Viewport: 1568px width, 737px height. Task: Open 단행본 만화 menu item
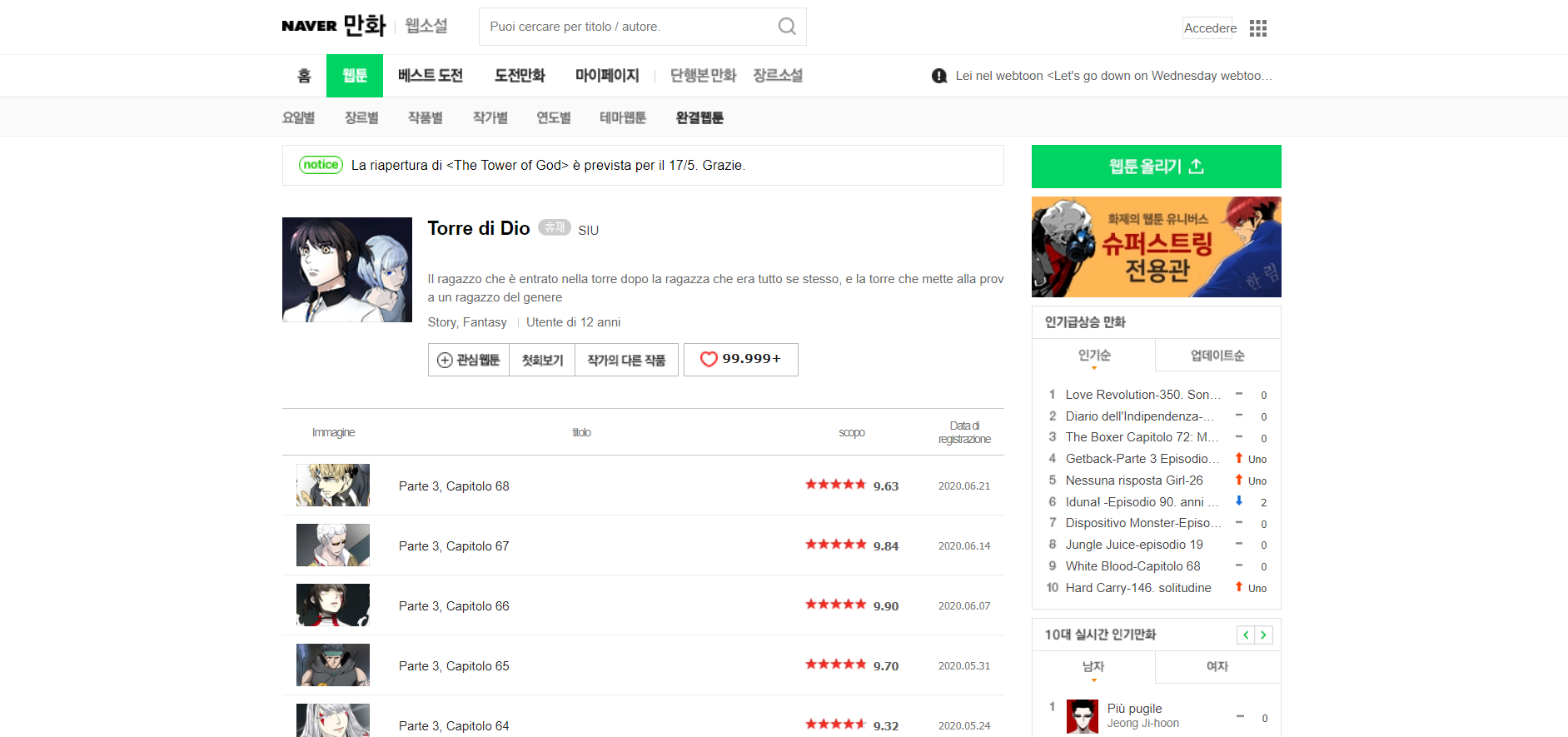(x=704, y=76)
